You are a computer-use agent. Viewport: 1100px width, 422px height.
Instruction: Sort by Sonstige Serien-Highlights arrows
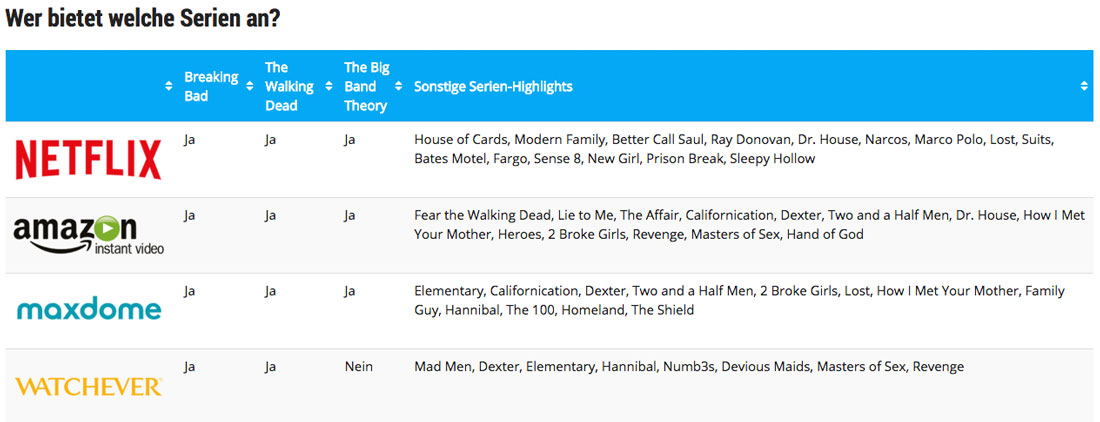point(1085,87)
